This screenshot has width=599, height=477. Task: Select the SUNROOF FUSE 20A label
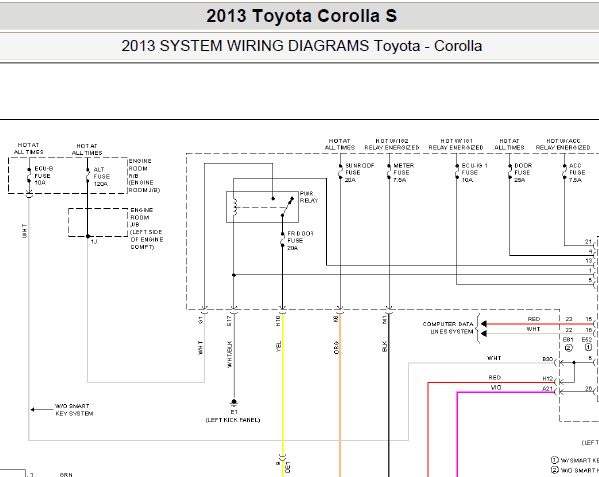(359, 173)
